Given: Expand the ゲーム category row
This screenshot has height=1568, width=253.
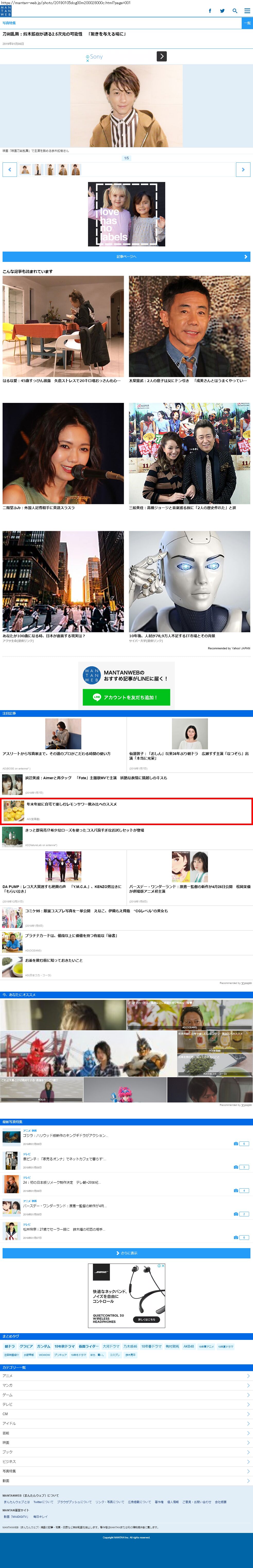Looking at the screenshot, I should pos(127,1395).
